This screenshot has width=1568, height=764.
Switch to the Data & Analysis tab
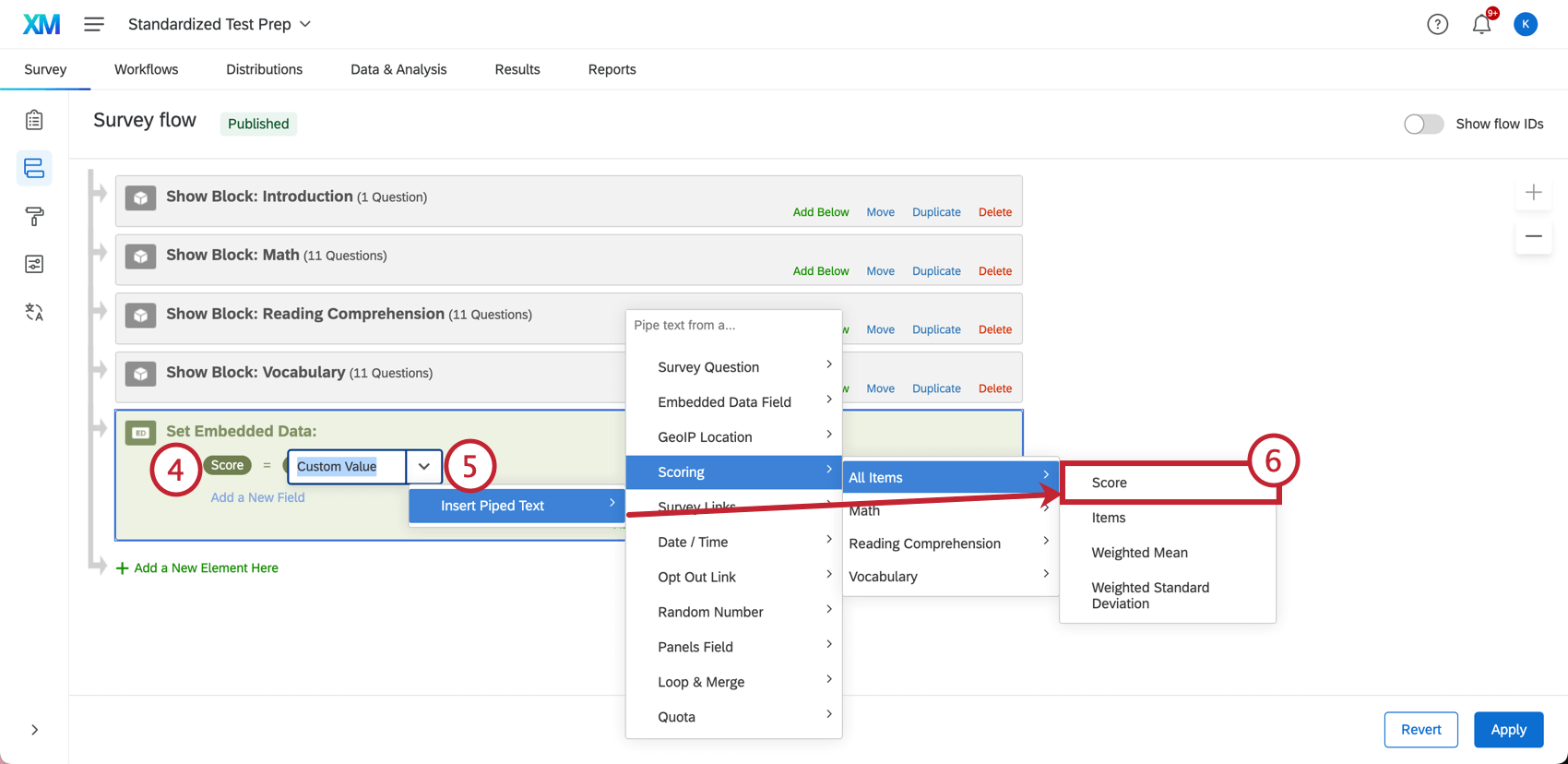point(398,69)
